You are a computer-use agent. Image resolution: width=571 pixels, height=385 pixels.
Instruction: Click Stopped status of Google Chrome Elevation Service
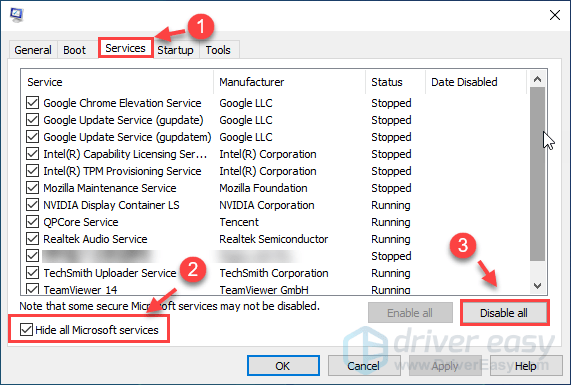(391, 103)
